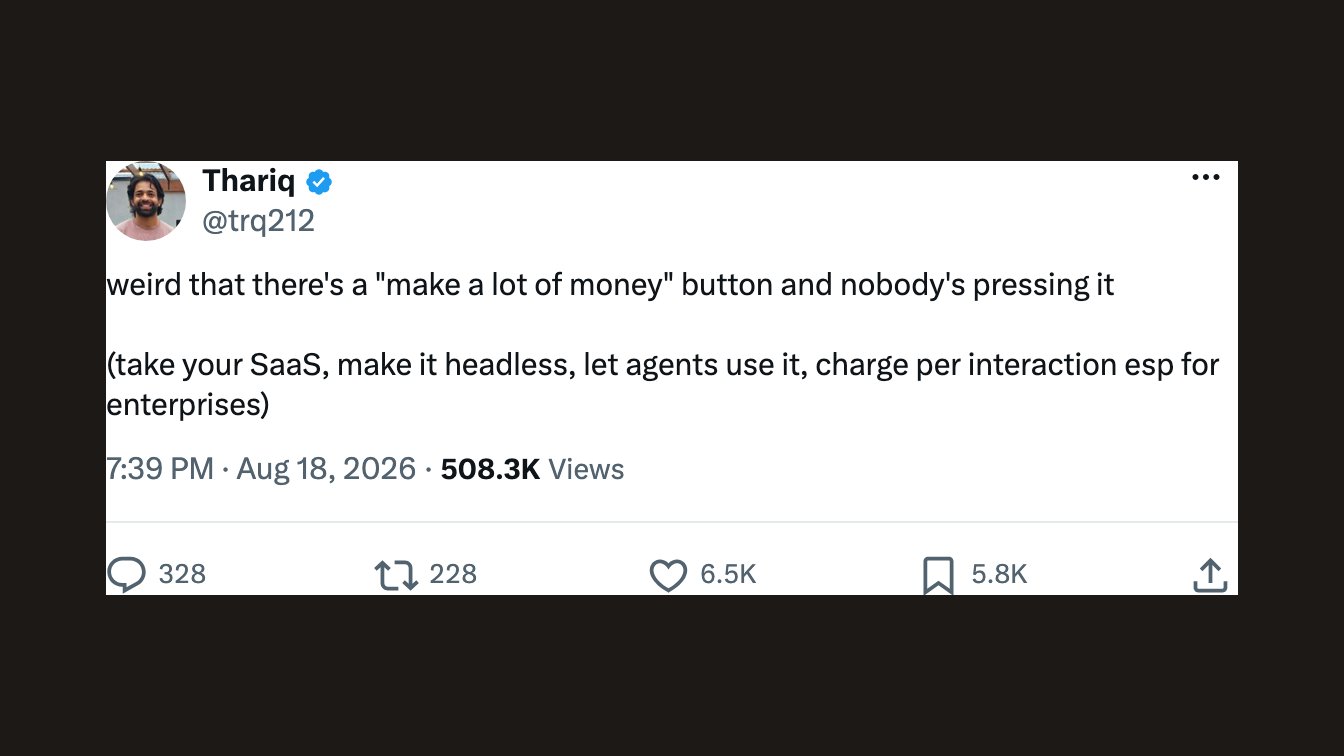The height and width of the screenshot is (756, 1344).
Task: Click the Aug 18, 2026 date
Action: (326, 469)
